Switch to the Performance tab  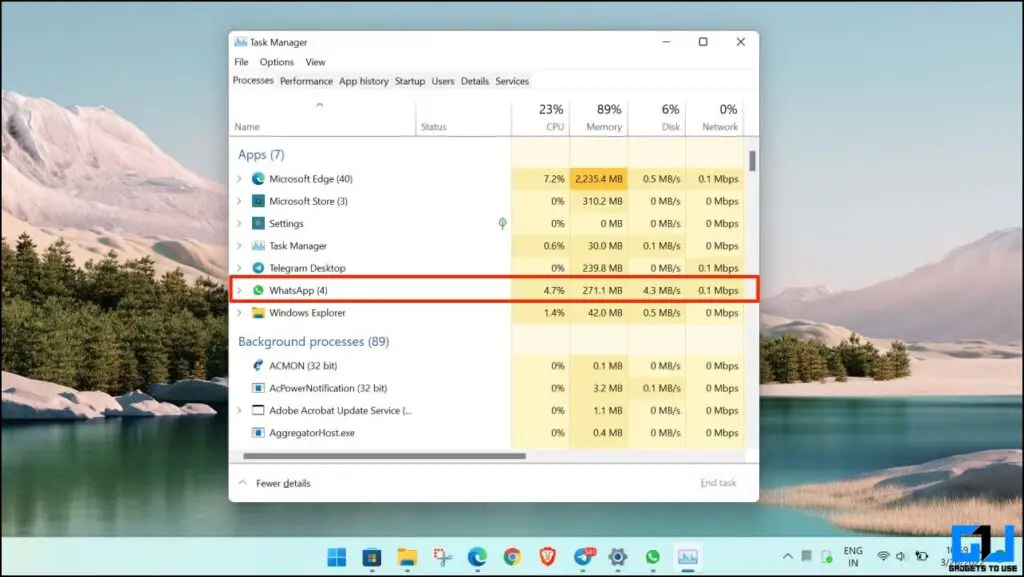[306, 81]
